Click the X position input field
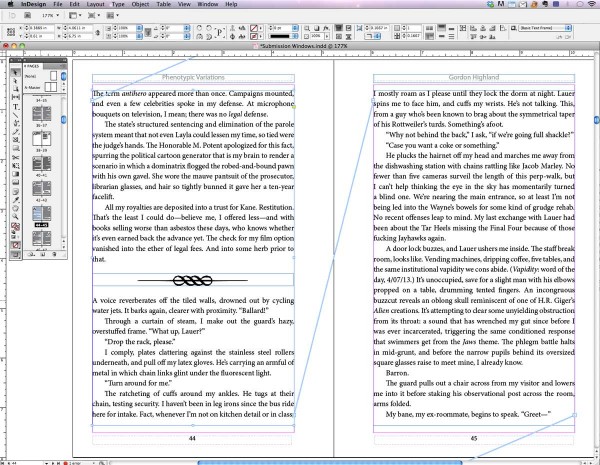This screenshot has width=600, height=465. coord(41,28)
